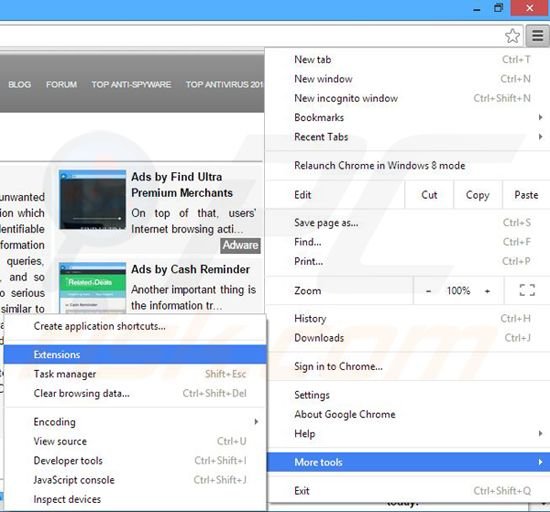
Task: Open the Ads by Find Ultra Premium Merchants article
Action: click(x=182, y=185)
